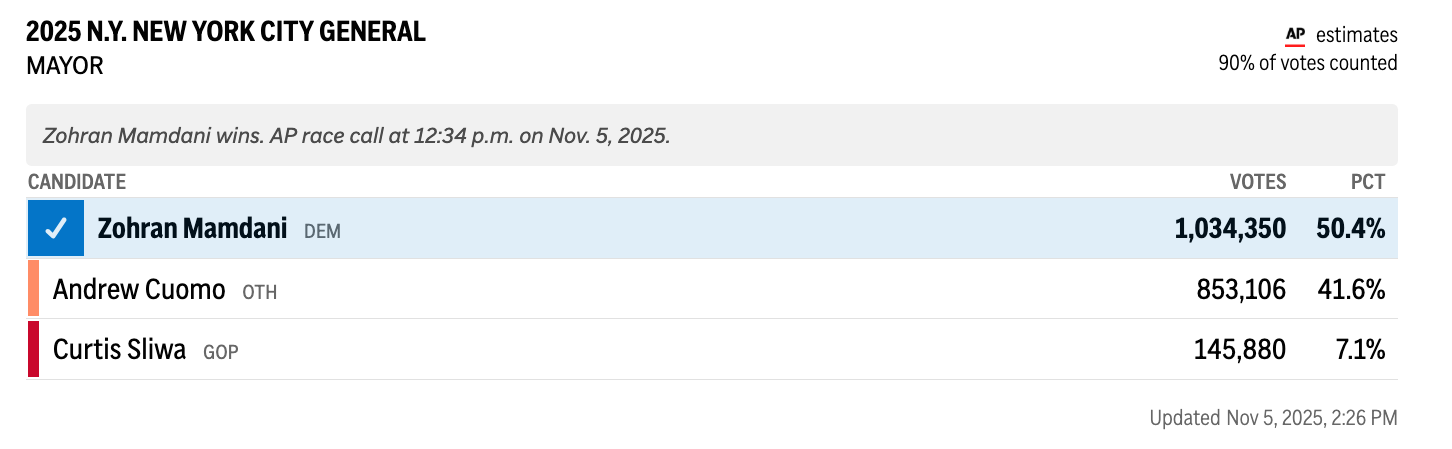Viewport: 1452px width, 449px height.
Task: Click the DEM party label
Action: tap(322, 231)
